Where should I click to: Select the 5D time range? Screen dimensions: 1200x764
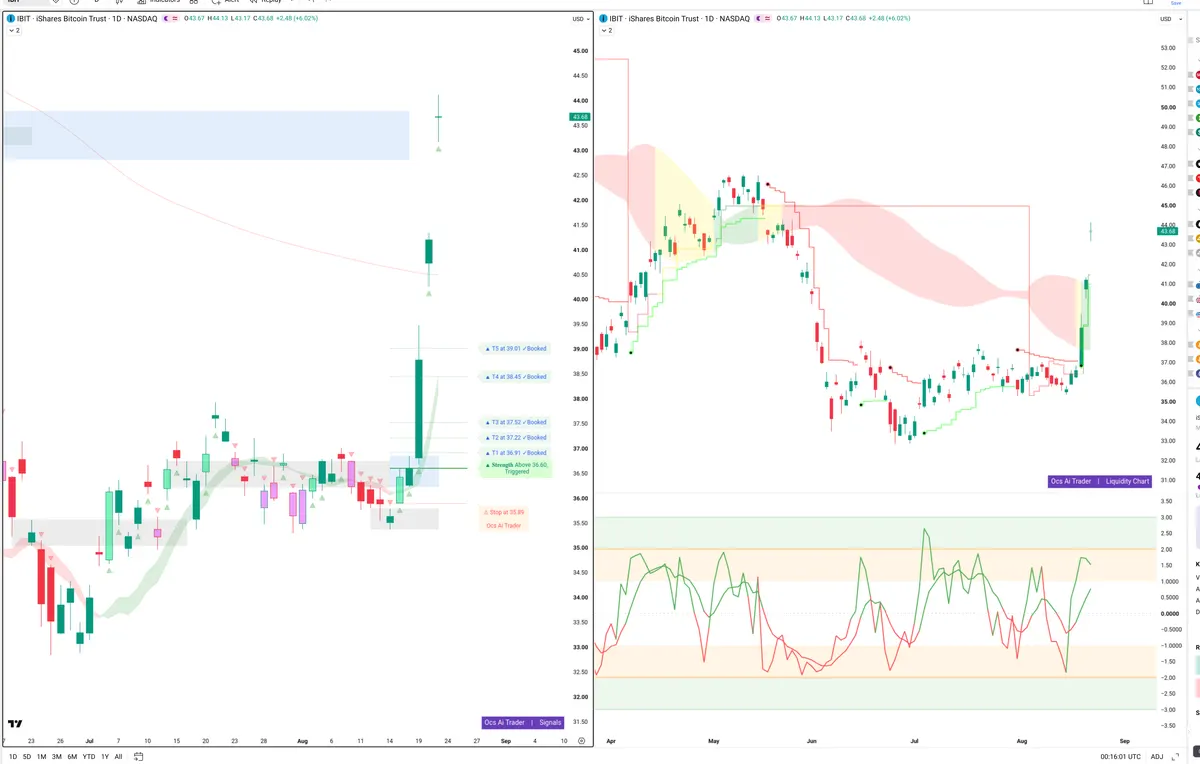(27, 757)
